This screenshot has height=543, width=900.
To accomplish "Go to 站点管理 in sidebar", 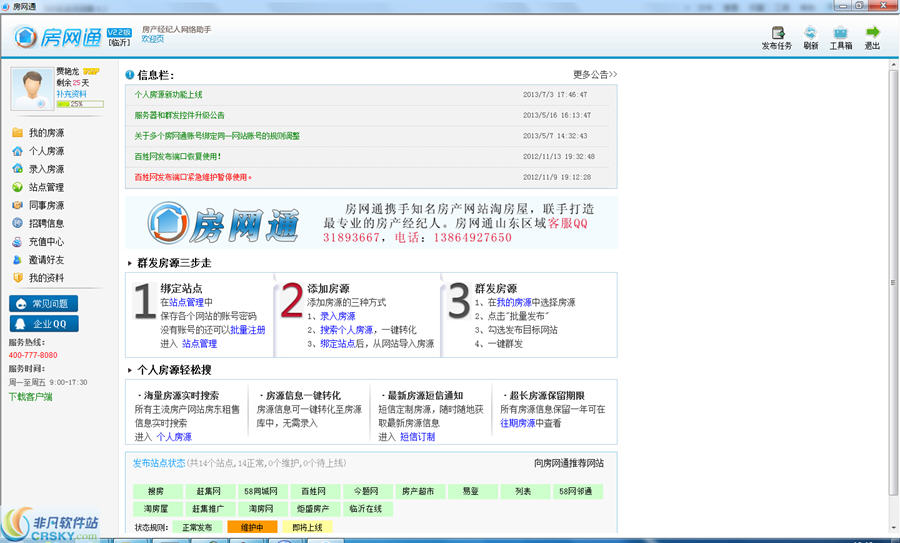I will click(x=46, y=187).
